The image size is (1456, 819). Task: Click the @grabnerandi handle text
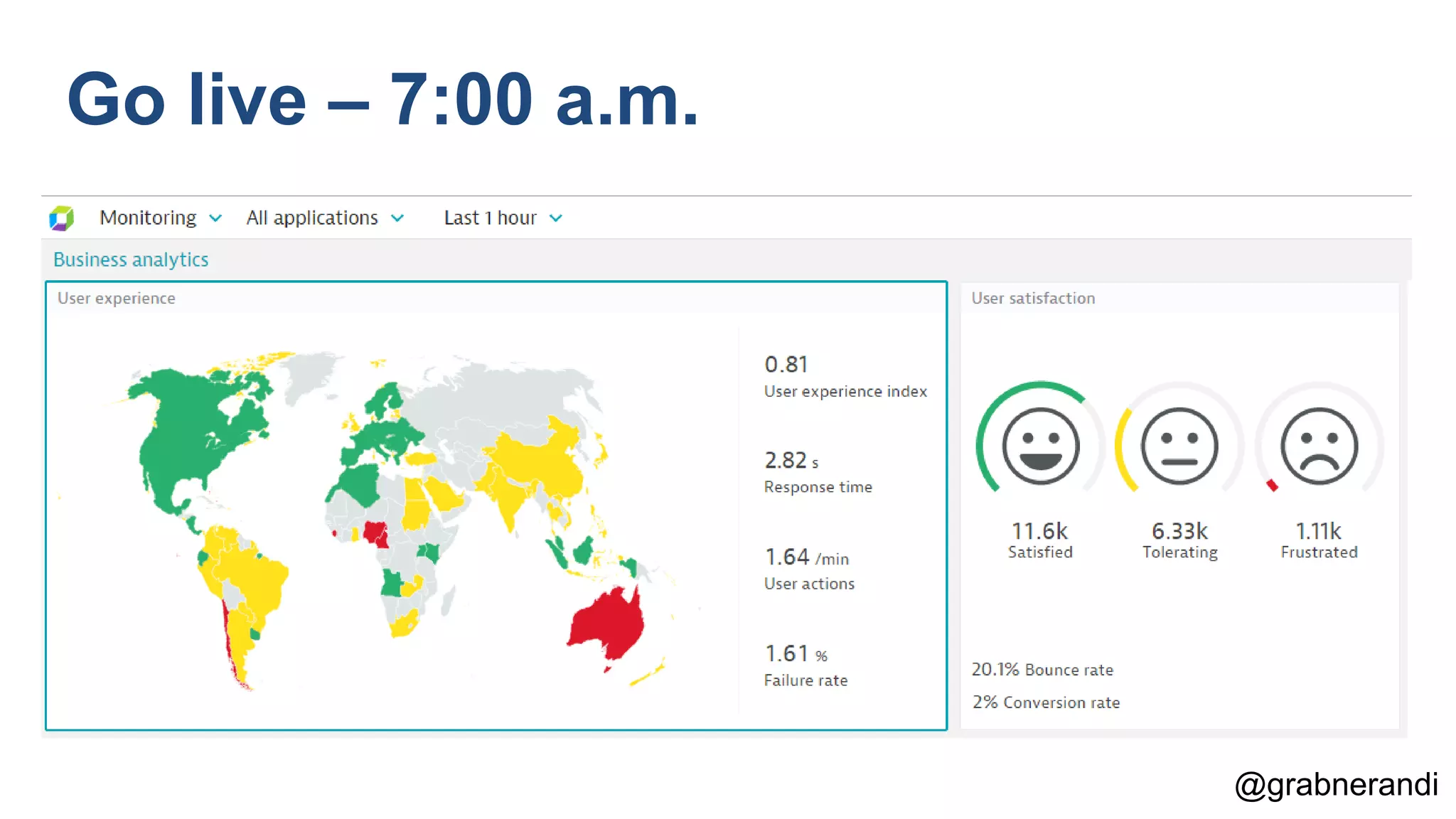[x=1337, y=785]
